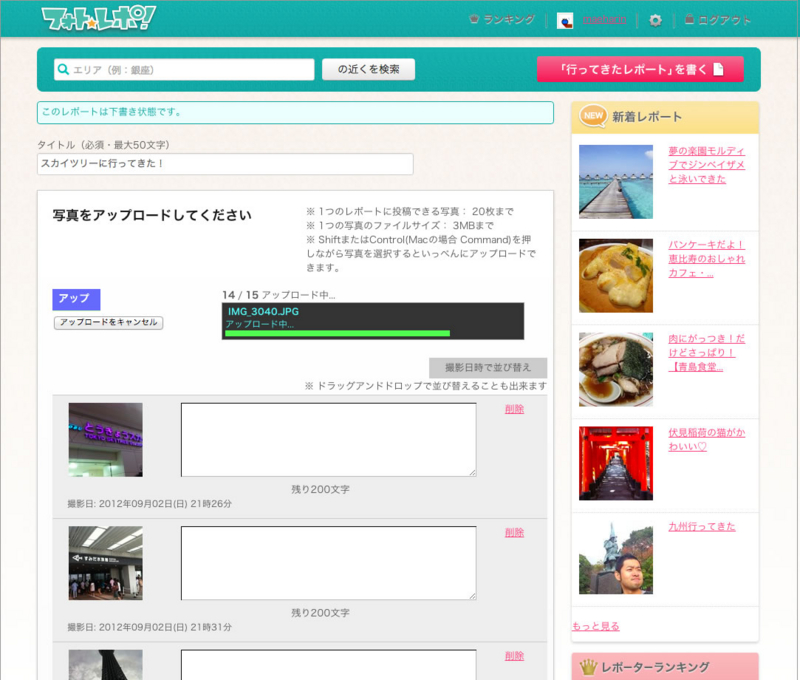Delete the third photo in the list
The width and height of the screenshot is (800, 680).
tap(514, 656)
